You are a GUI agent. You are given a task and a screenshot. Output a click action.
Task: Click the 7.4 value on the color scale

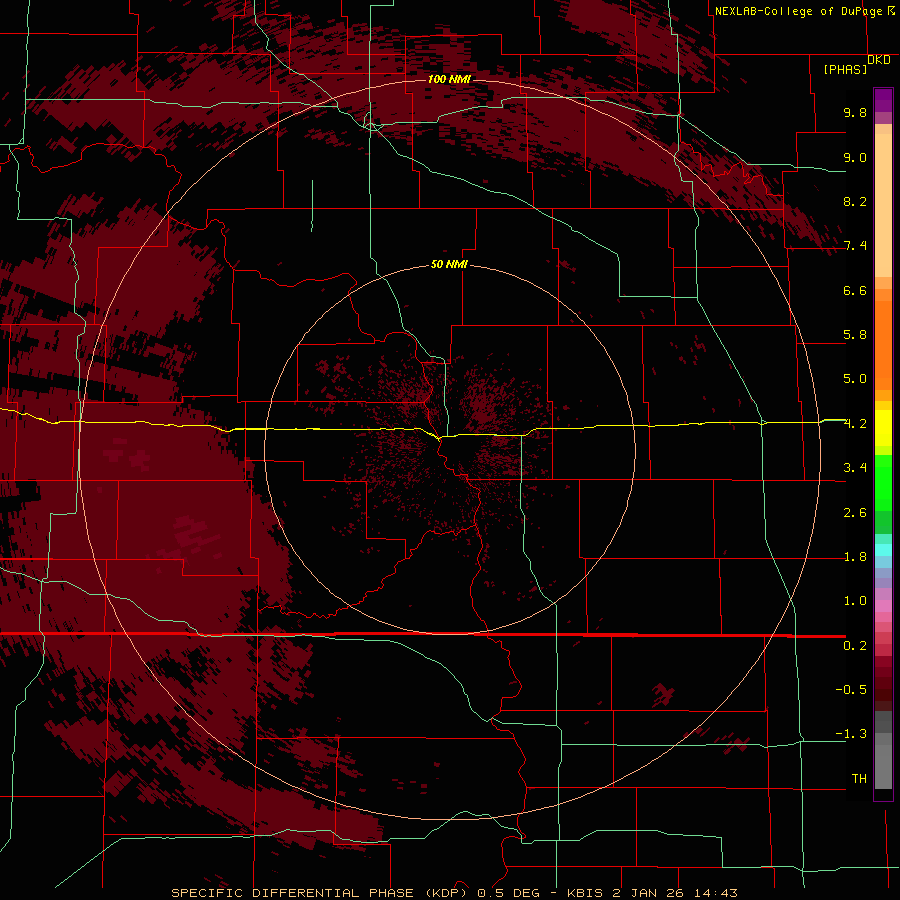(x=855, y=246)
